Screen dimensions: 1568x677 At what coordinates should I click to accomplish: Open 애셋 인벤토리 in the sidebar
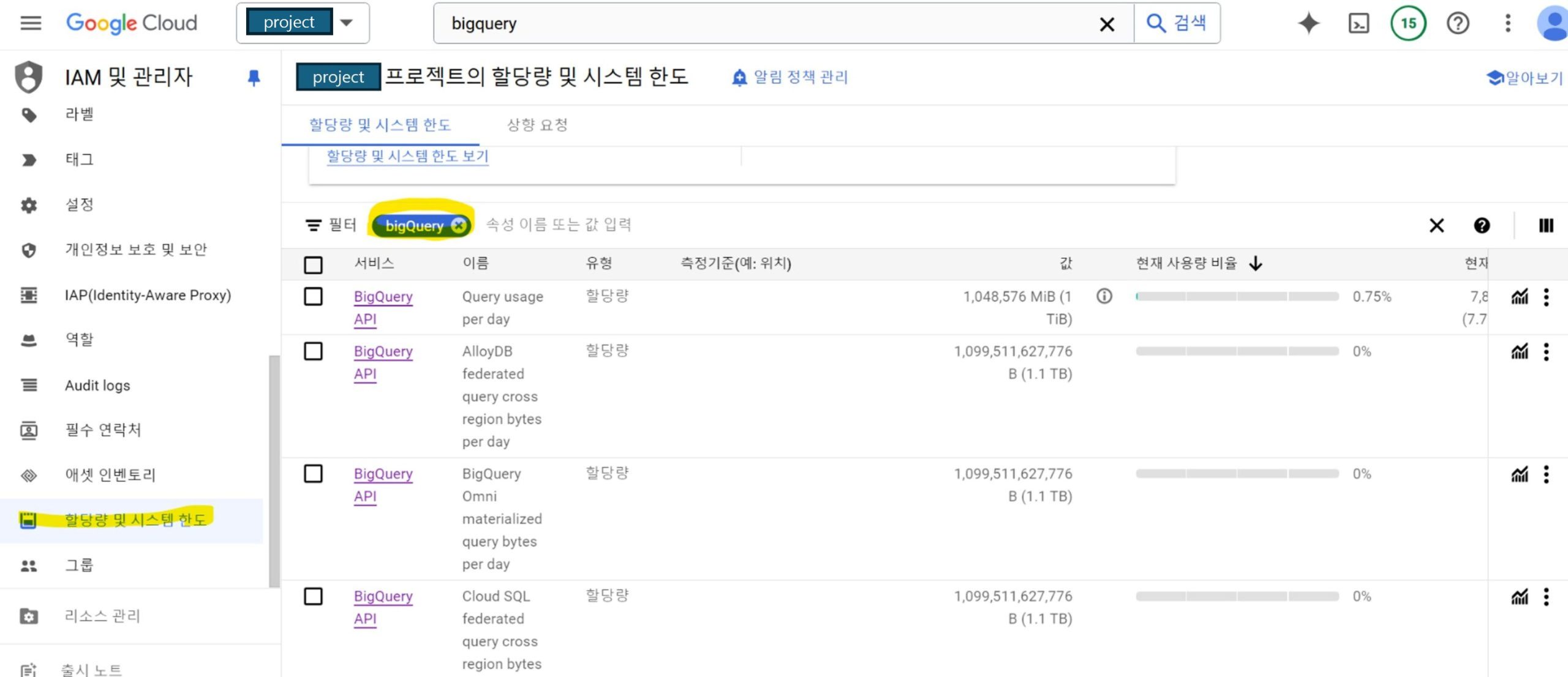110,475
